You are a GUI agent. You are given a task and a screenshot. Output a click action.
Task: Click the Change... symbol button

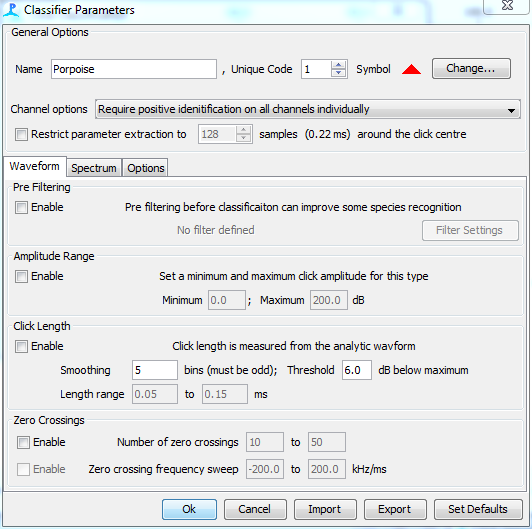coord(471,68)
